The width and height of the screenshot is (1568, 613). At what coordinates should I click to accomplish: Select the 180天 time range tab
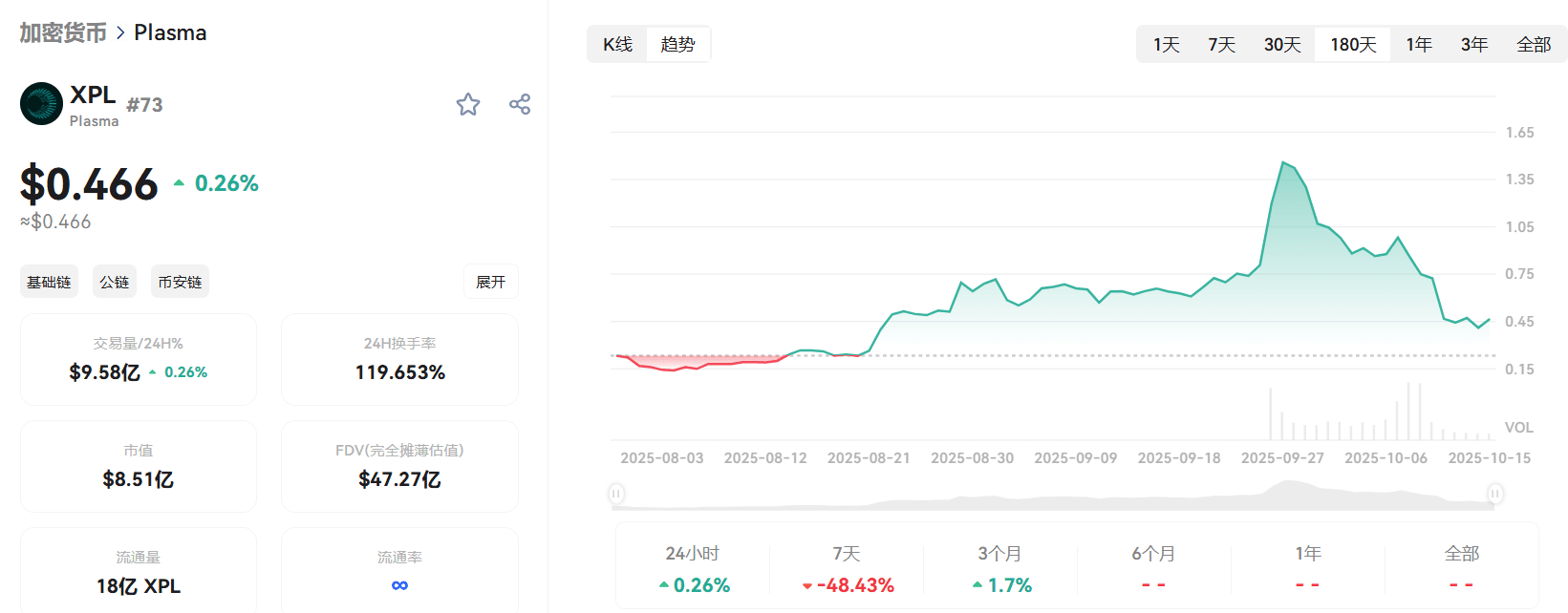(1353, 45)
